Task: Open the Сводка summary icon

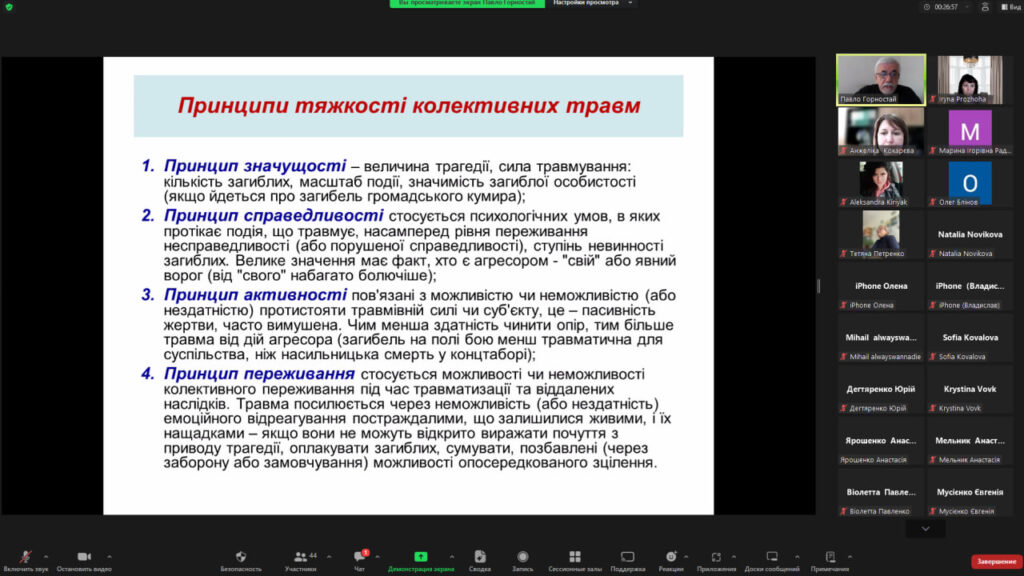Action: pyautogui.click(x=480, y=558)
